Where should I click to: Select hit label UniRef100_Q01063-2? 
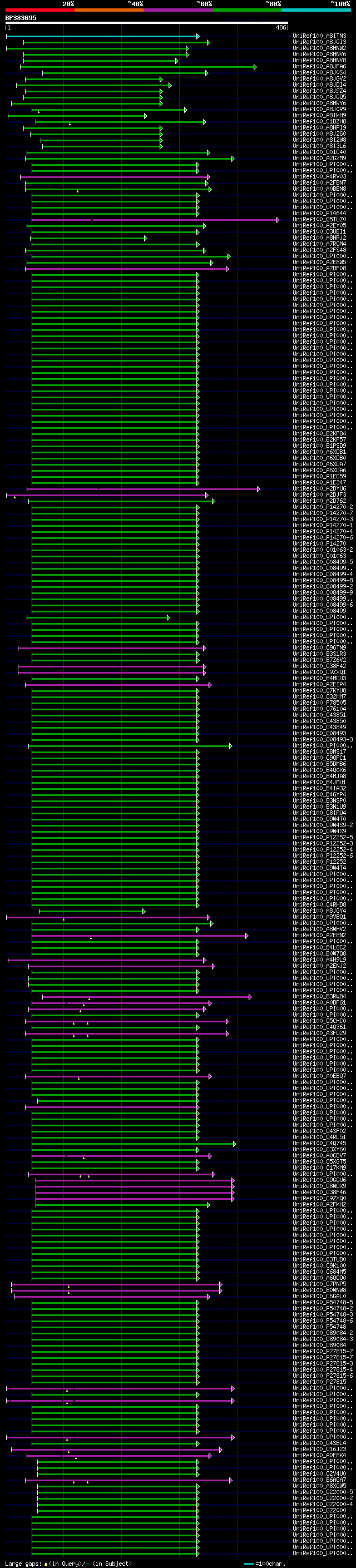click(x=323, y=550)
